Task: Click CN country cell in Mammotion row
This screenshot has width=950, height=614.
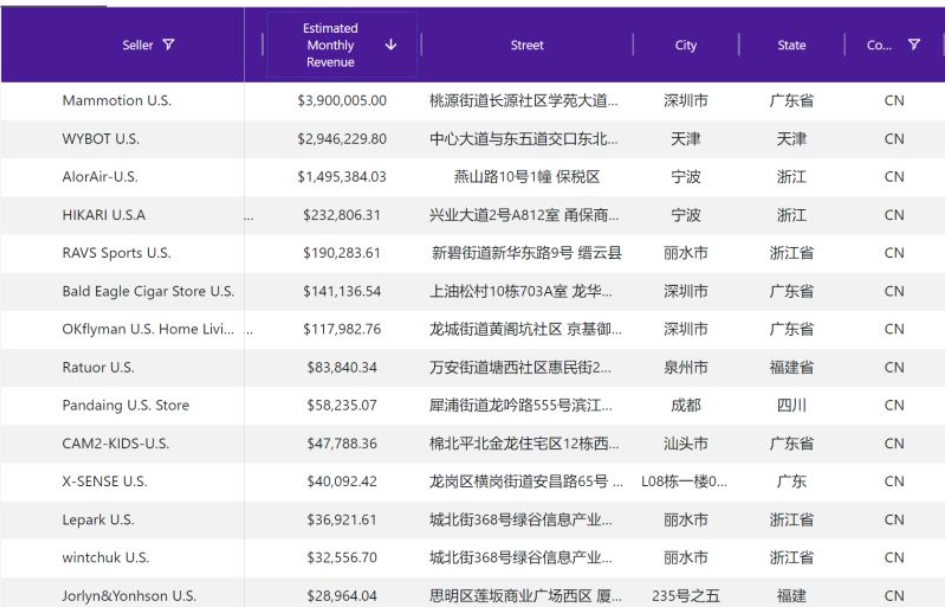Action: tap(894, 101)
